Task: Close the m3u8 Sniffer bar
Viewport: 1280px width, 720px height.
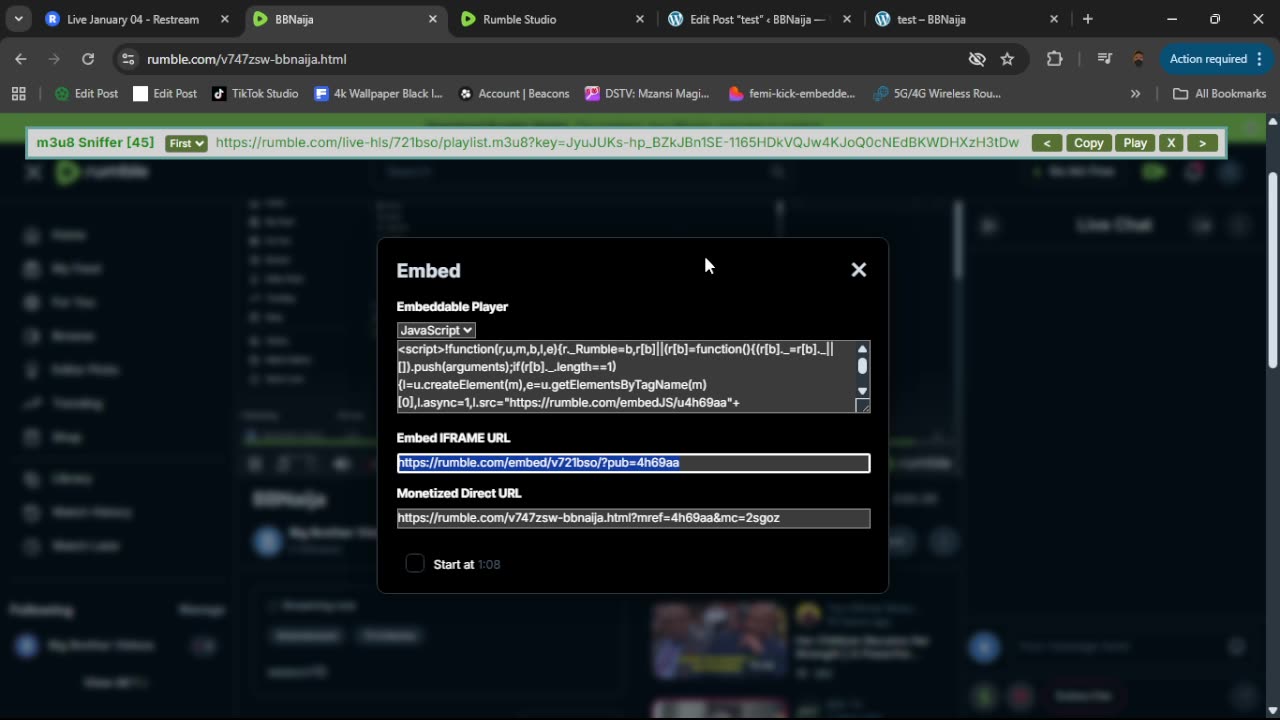Action: [1171, 143]
